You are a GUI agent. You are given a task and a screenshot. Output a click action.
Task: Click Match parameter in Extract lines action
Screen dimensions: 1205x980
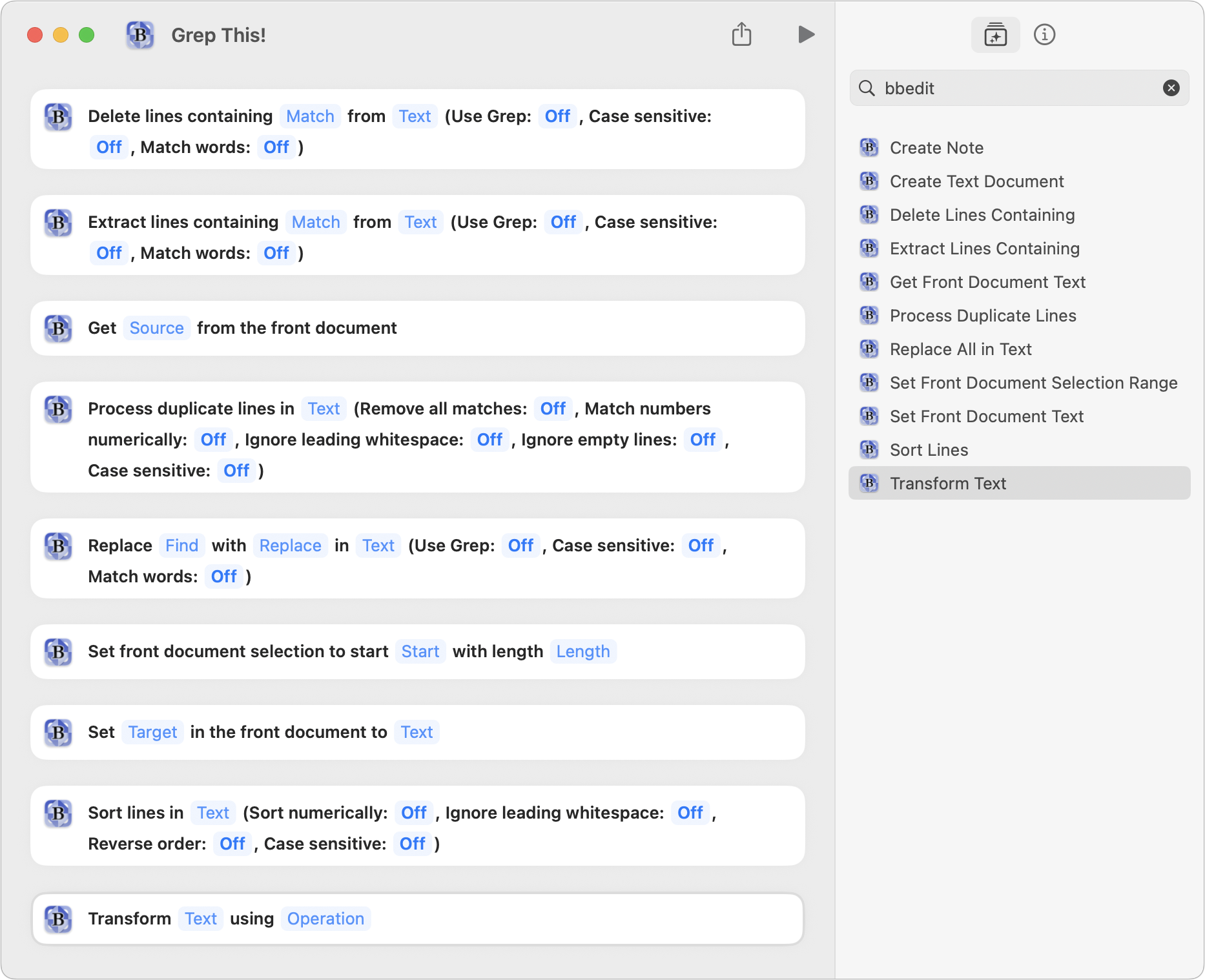click(316, 222)
